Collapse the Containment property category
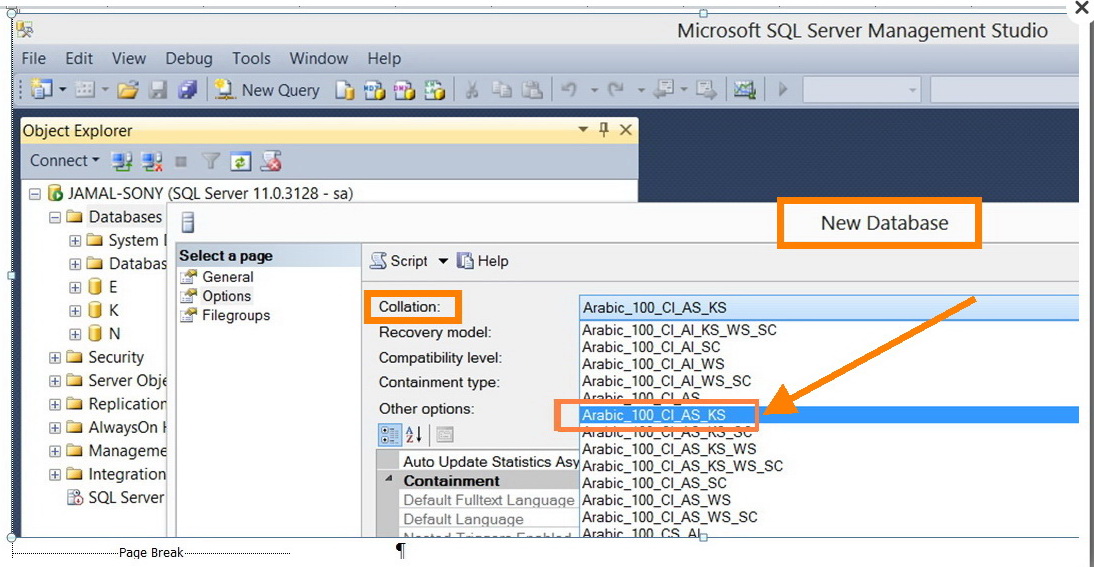 pyautogui.click(x=389, y=480)
